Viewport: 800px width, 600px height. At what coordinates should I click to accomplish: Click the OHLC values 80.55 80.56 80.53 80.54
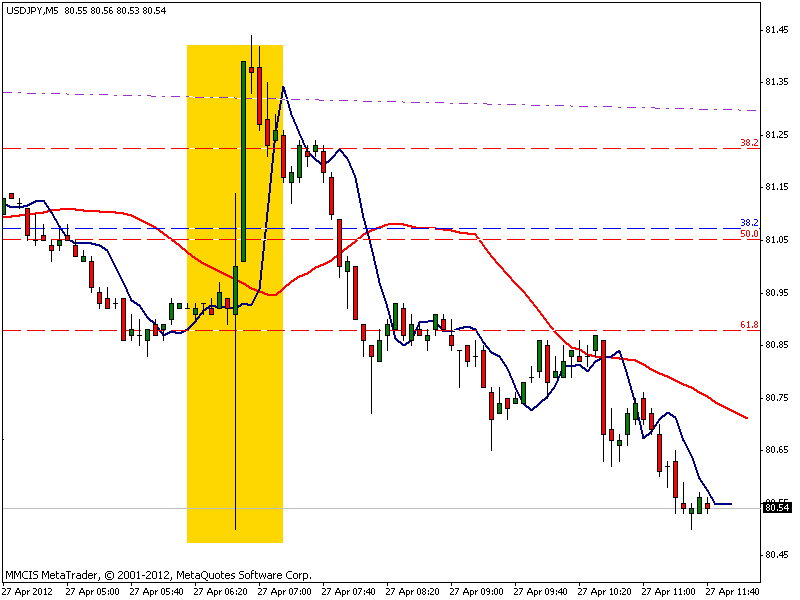[x=115, y=10]
